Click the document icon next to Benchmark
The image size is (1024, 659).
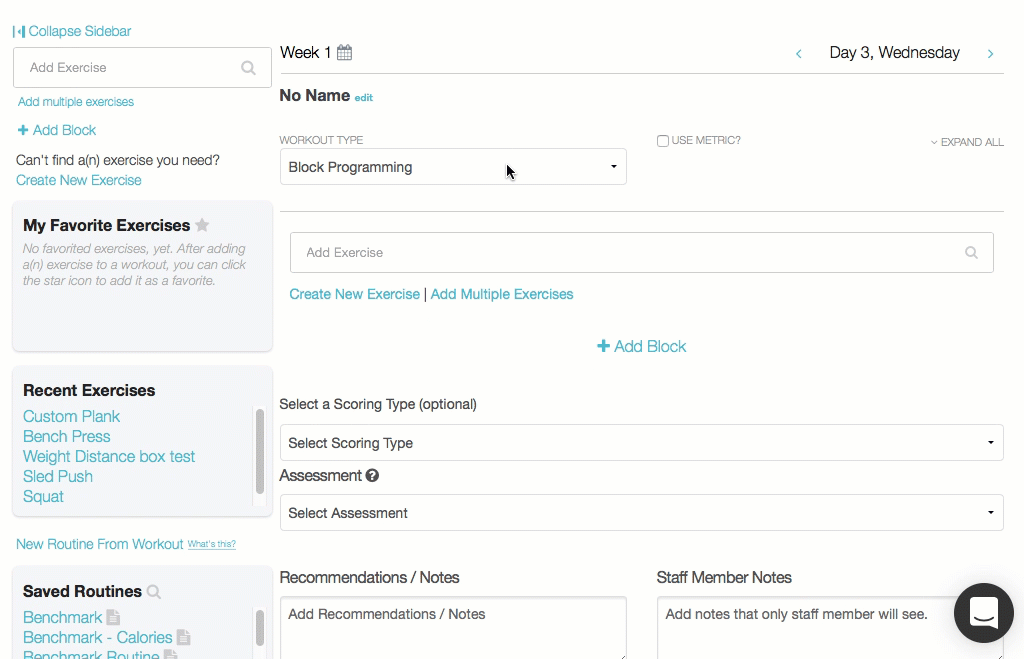[x=113, y=618]
